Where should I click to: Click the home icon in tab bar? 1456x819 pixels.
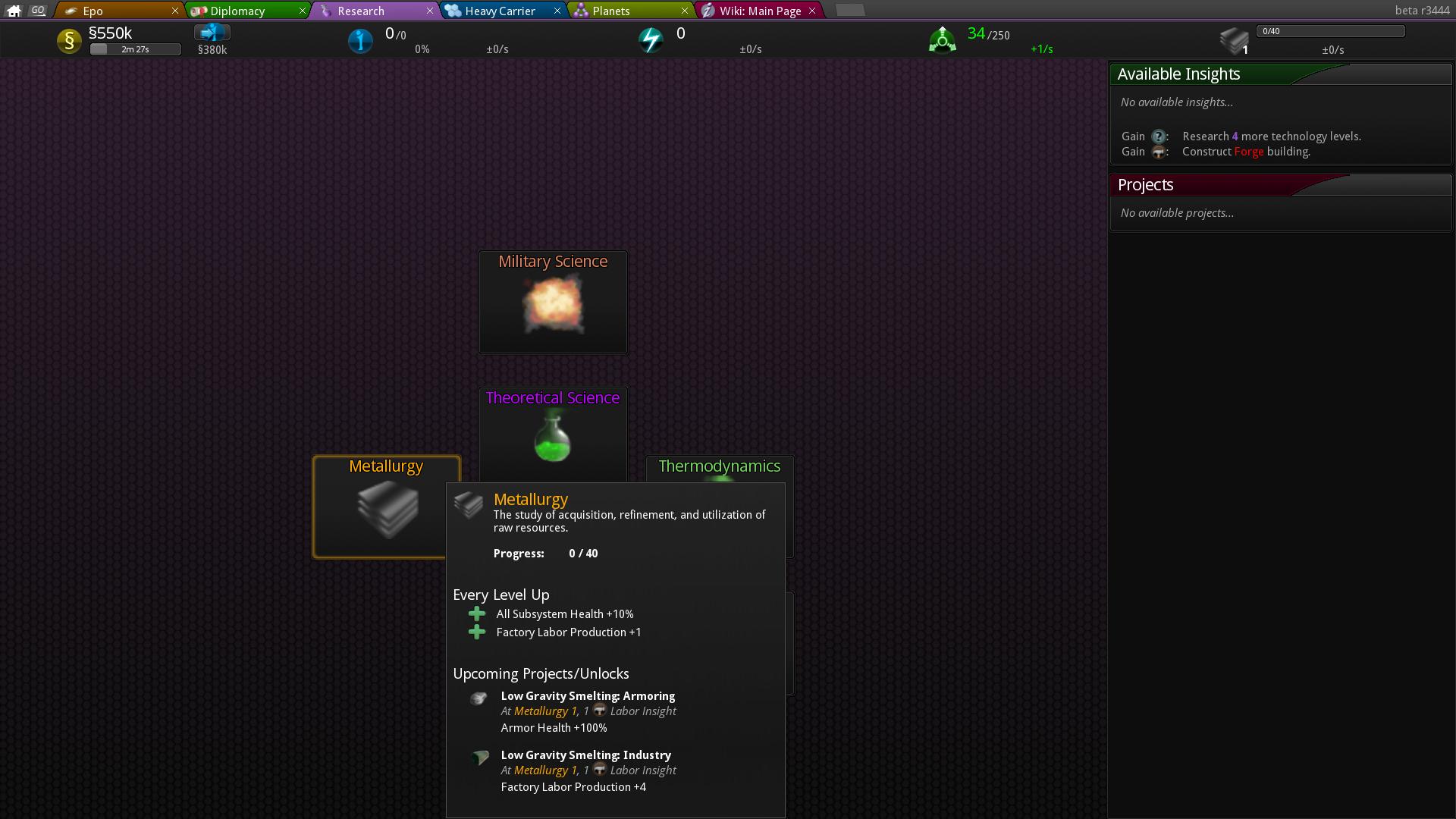click(x=14, y=11)
